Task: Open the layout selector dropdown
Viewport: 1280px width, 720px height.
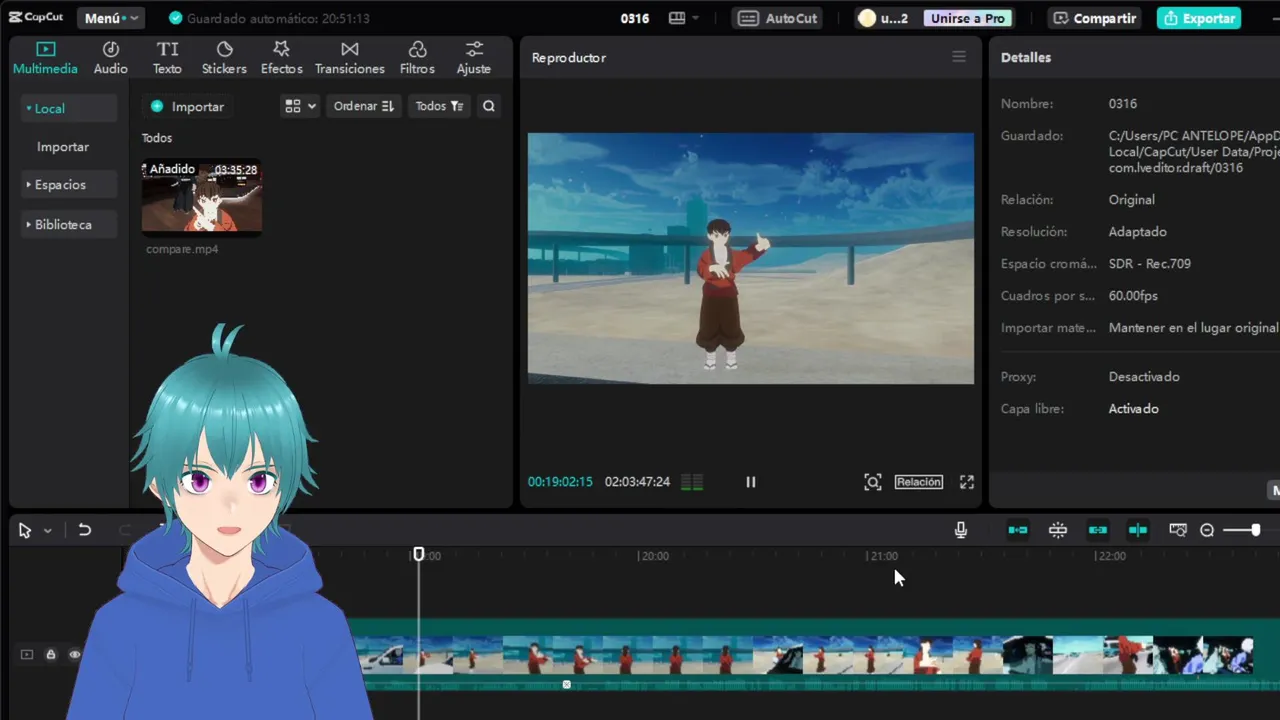Action: point(684,18)
